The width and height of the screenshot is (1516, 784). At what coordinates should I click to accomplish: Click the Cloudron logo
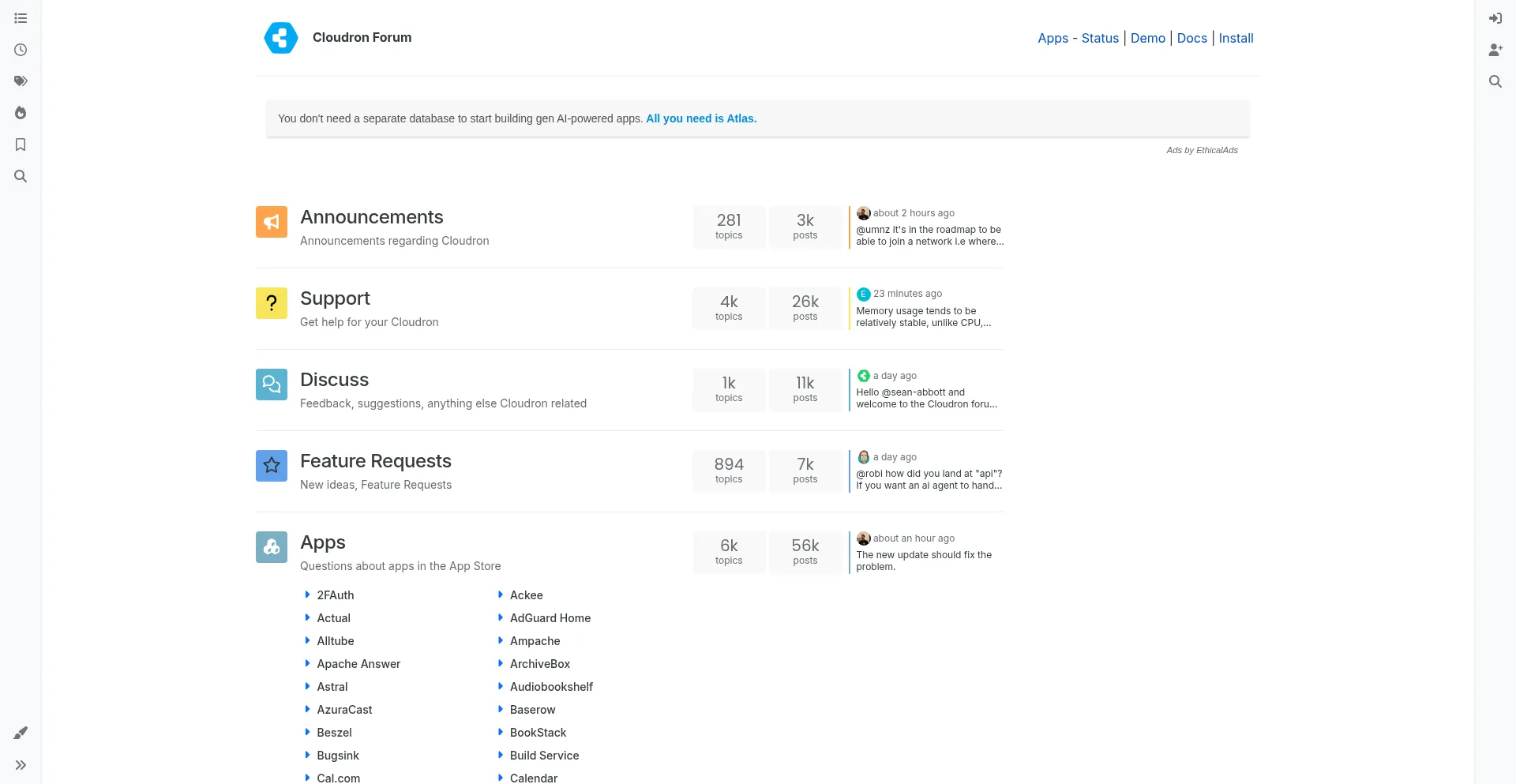click(281, 38)
